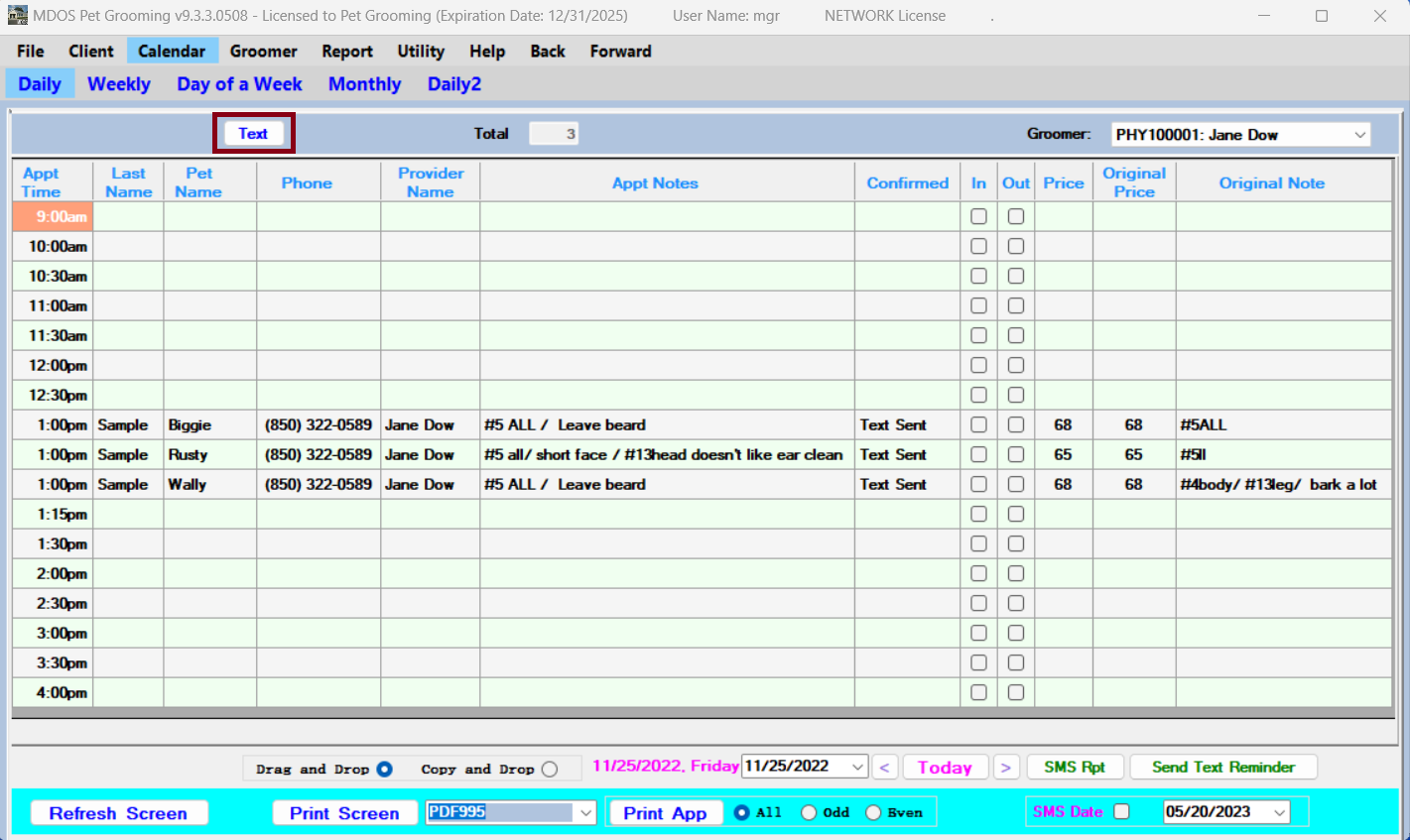Click the MDOS application icon in the title bar
This screenshot has width=1410, height=840.
tap(17, 15)
